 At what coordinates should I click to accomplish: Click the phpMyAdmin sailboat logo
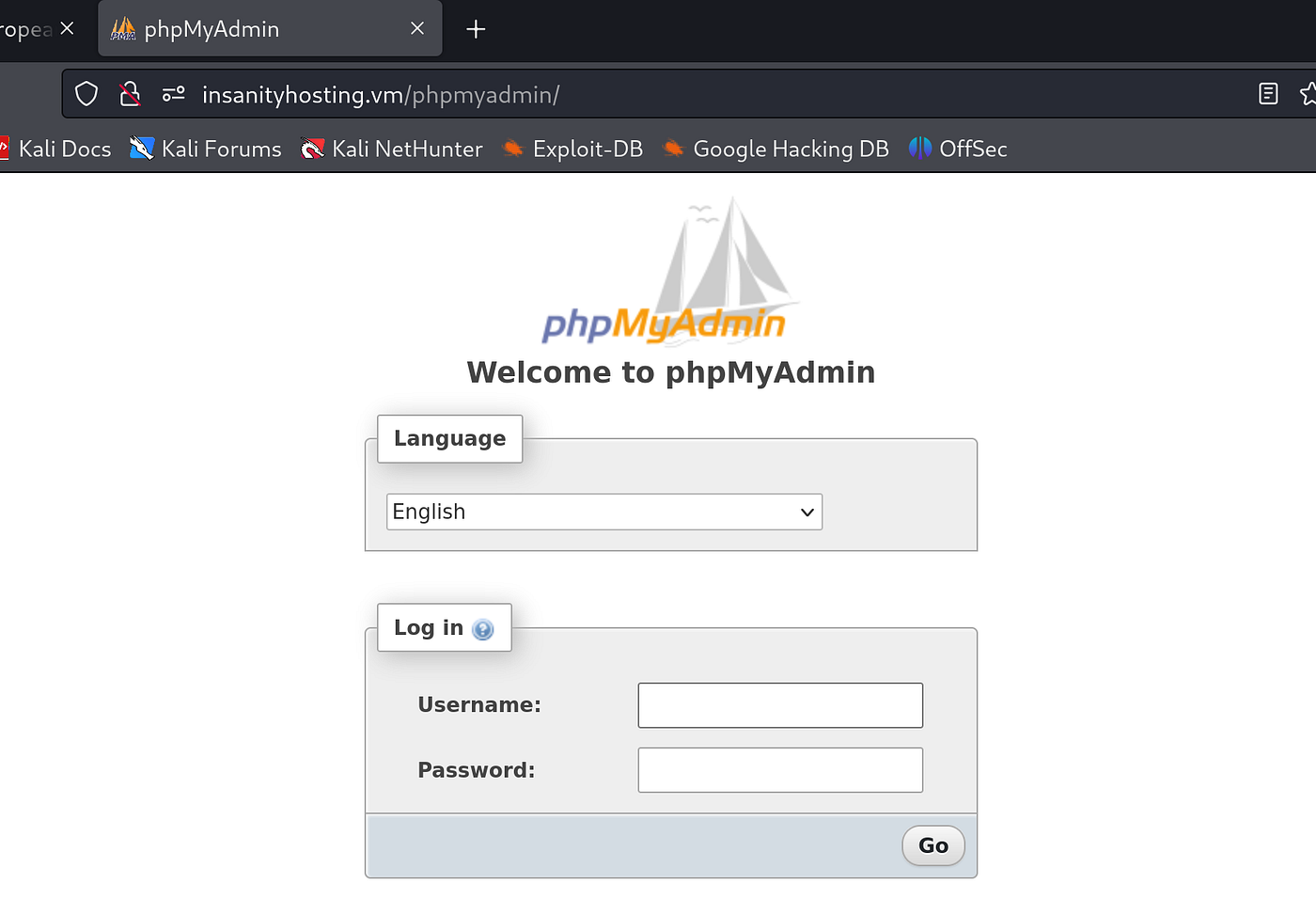[x=670, y=270]
